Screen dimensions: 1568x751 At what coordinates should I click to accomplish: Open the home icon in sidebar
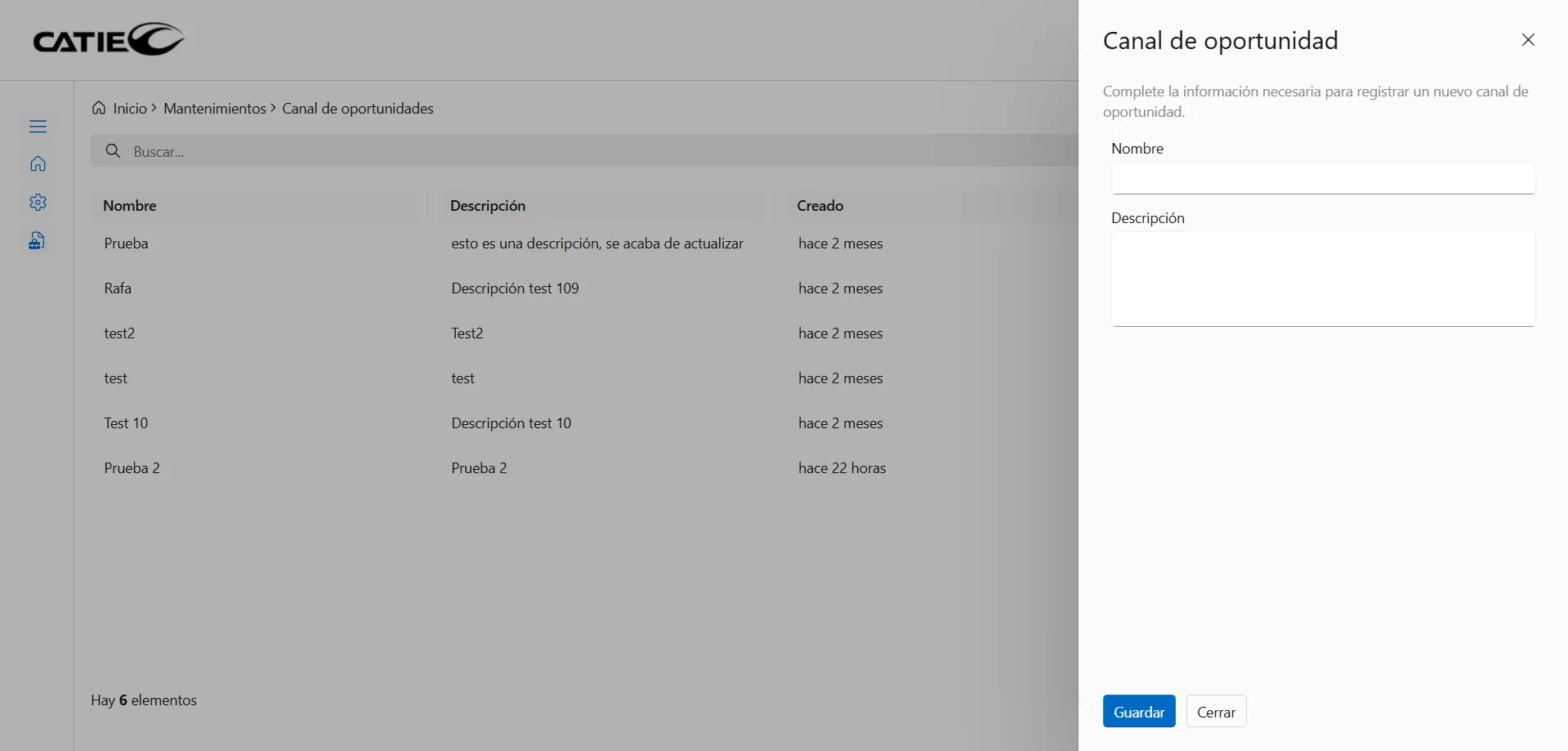pos(38,164)
